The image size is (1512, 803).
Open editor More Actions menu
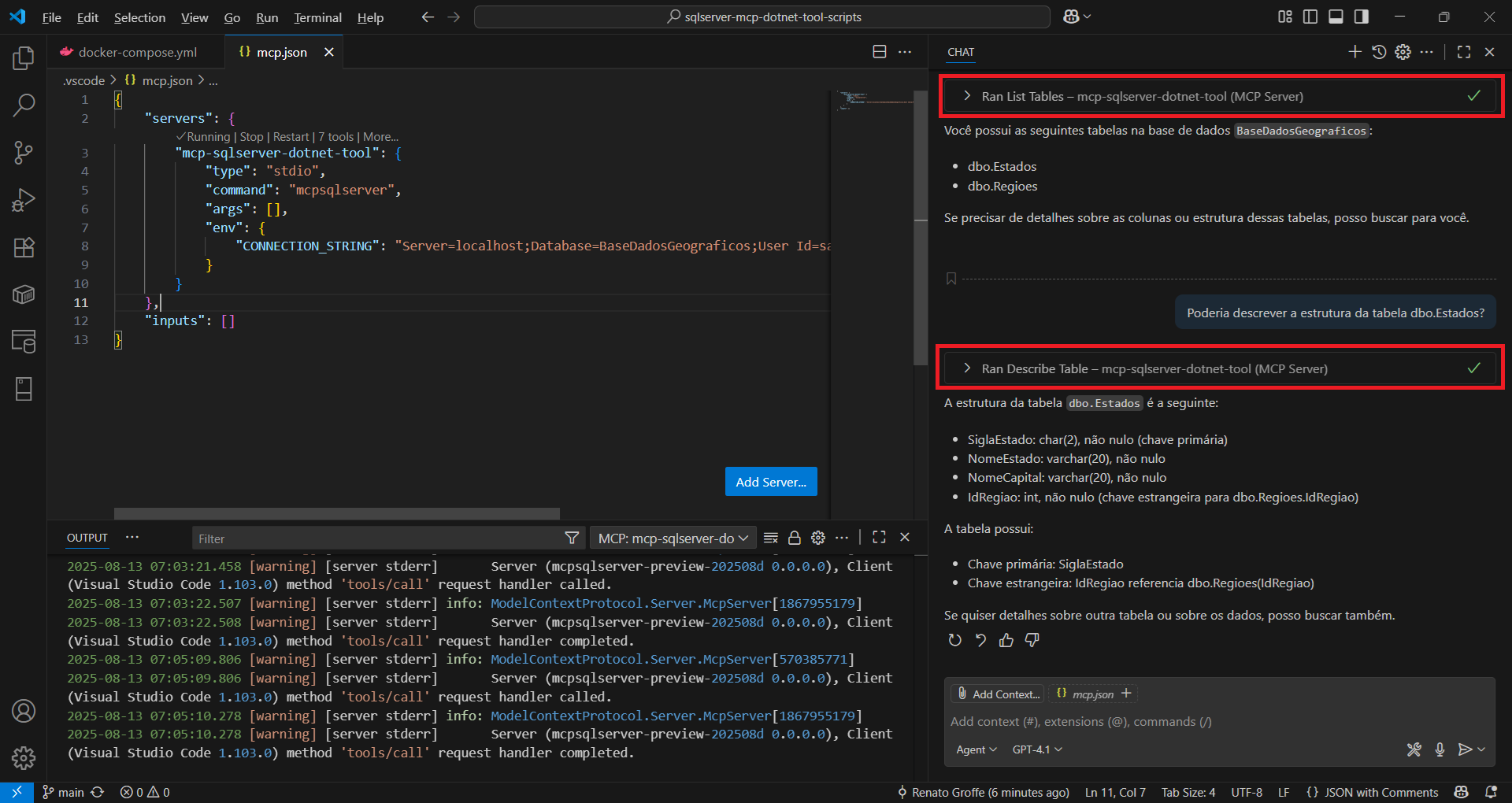click(x=905, y=52)
